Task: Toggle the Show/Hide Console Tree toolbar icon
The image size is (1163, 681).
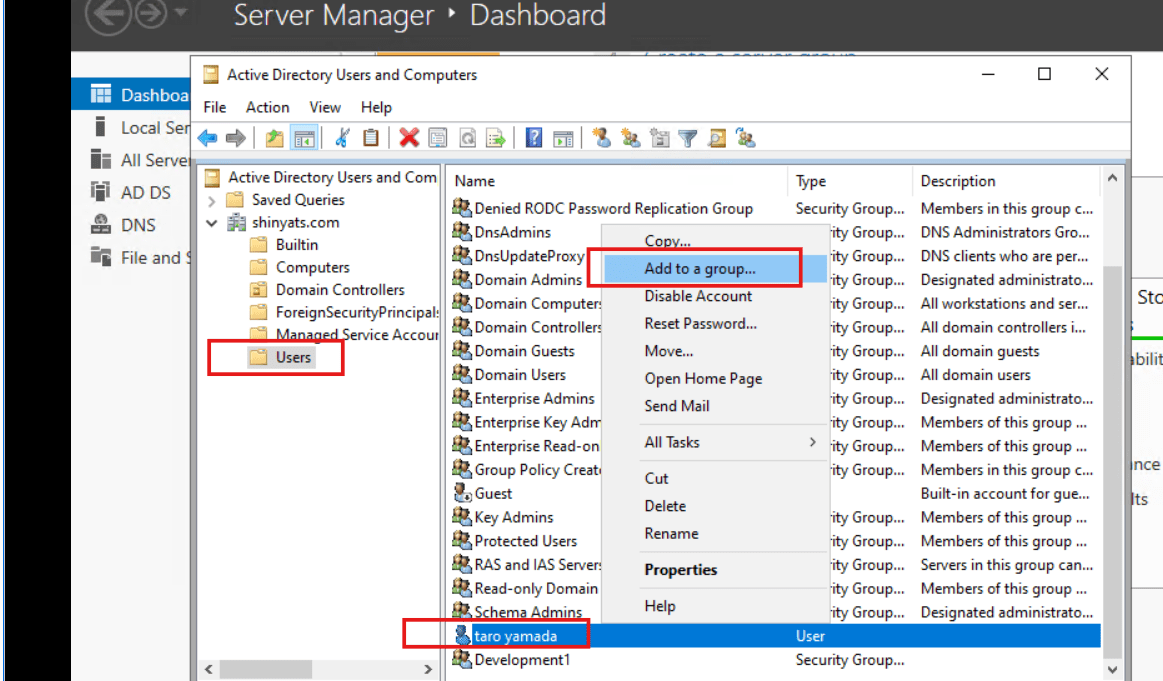Action: (304, 138)
